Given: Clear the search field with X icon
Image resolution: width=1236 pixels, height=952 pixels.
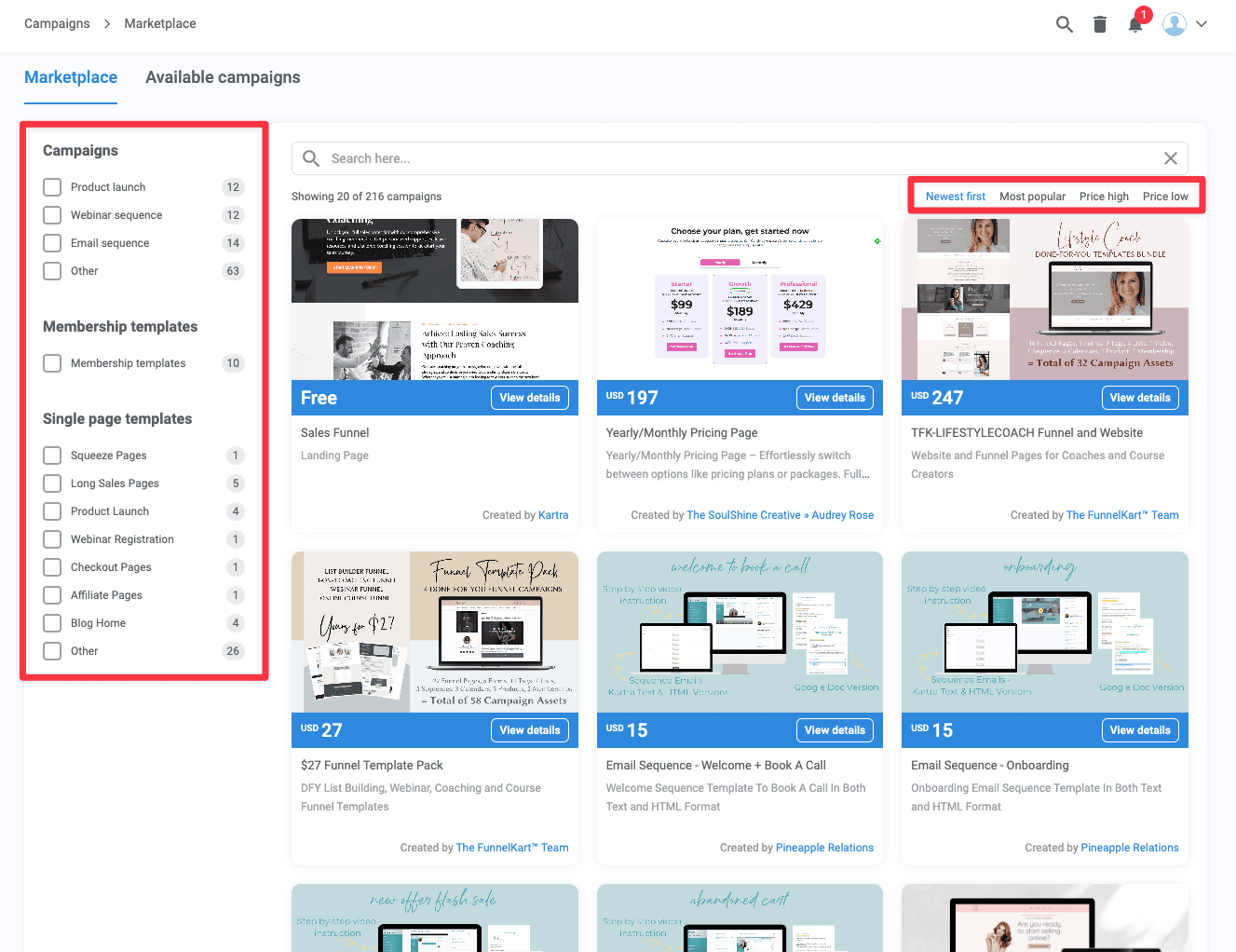Looking at the screenshot, I should point(1170,158).
